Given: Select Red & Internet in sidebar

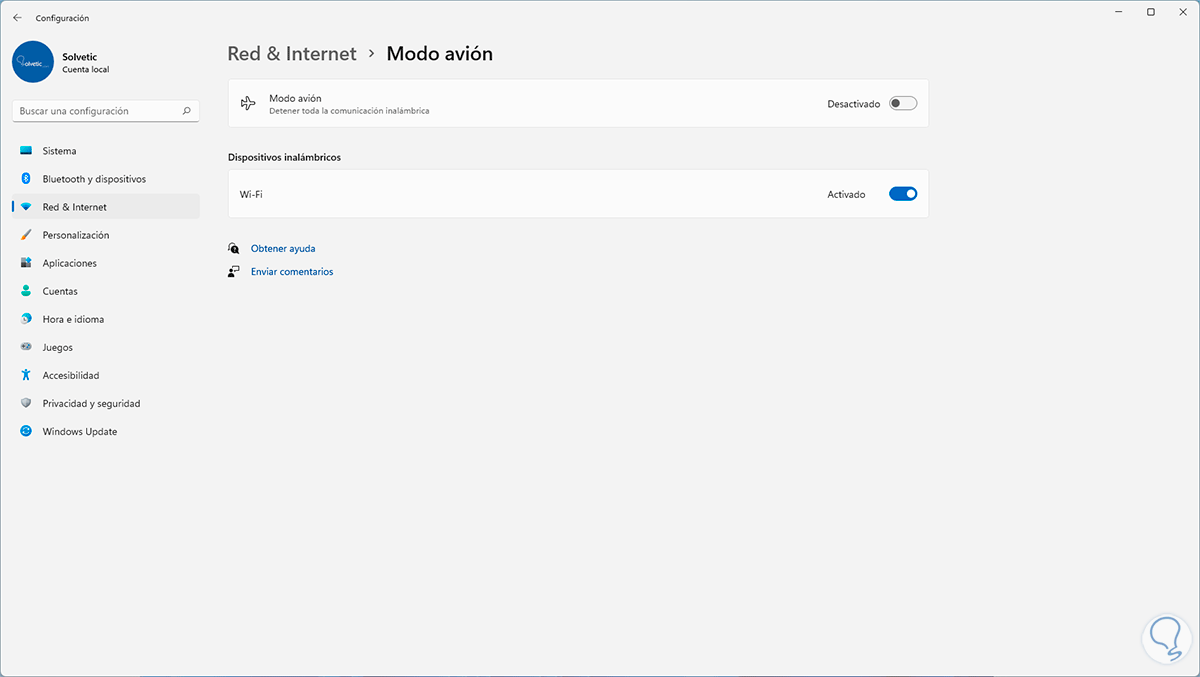Looking at the screenshot, I should (74, 207).
